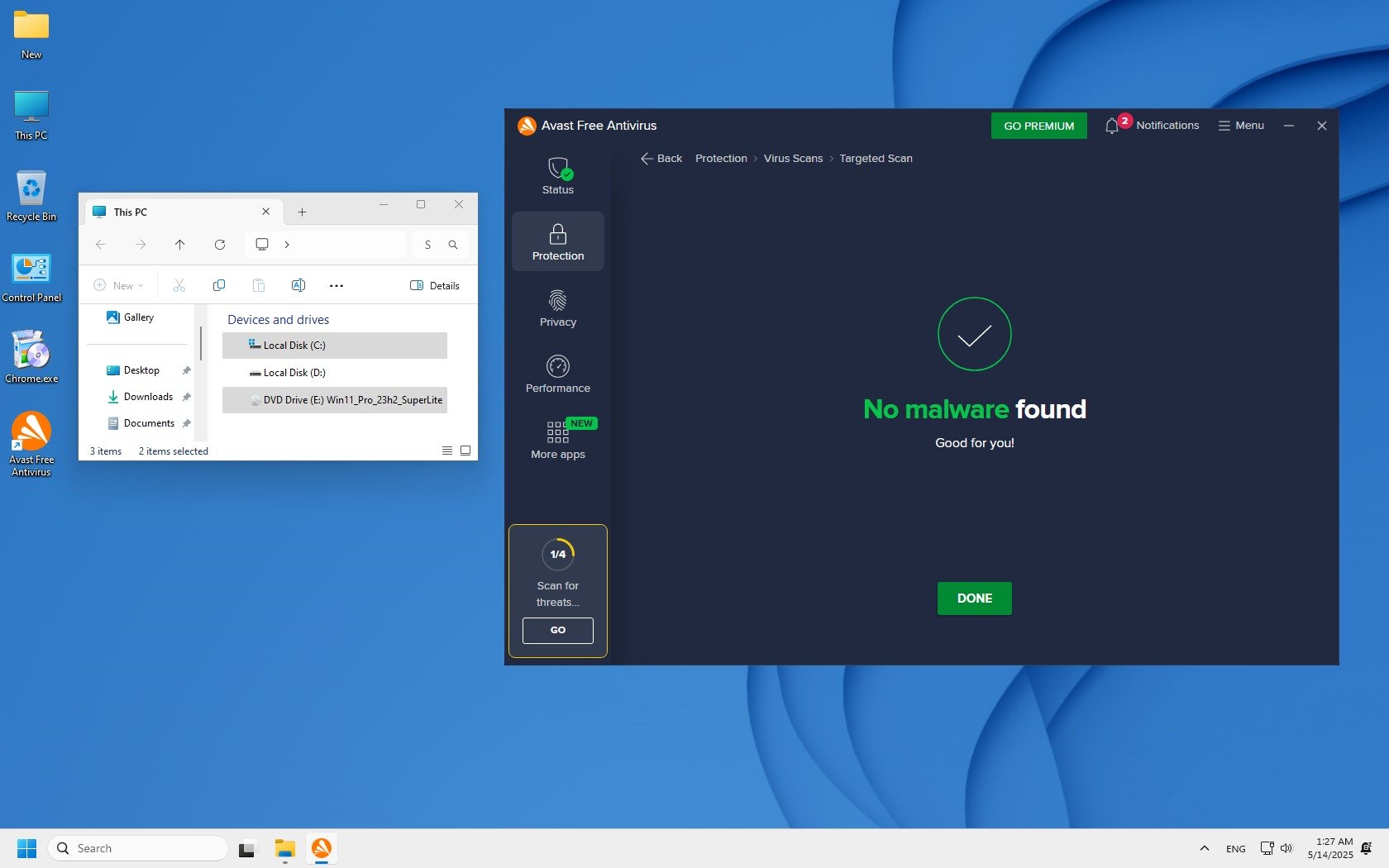The image size is (1389, 868).
Task: Go Back in Avast navigation
Action: 661,159
